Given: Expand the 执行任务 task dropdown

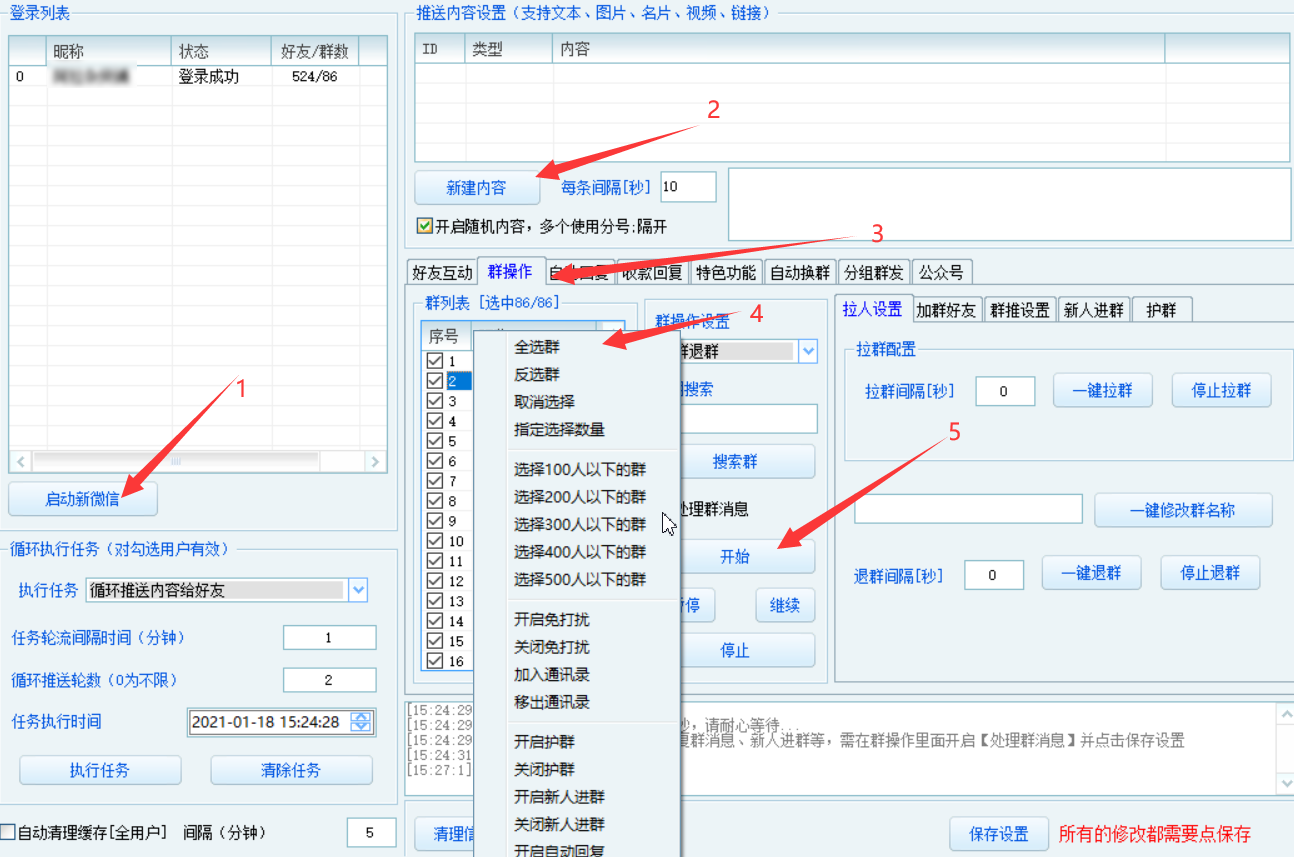Looking at the screenshot, I should coord(358,590).
